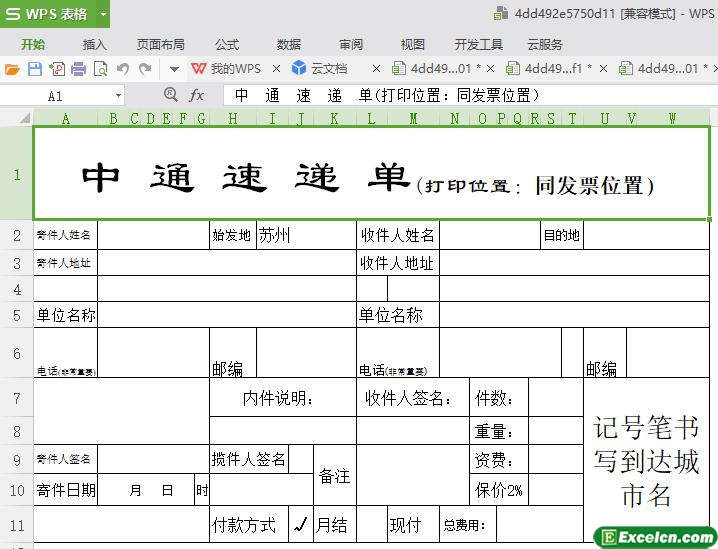This screenshot has height=549, width=718.
Task: Click the 云服务 tab in the ribbon
Action: pos(545,44)
